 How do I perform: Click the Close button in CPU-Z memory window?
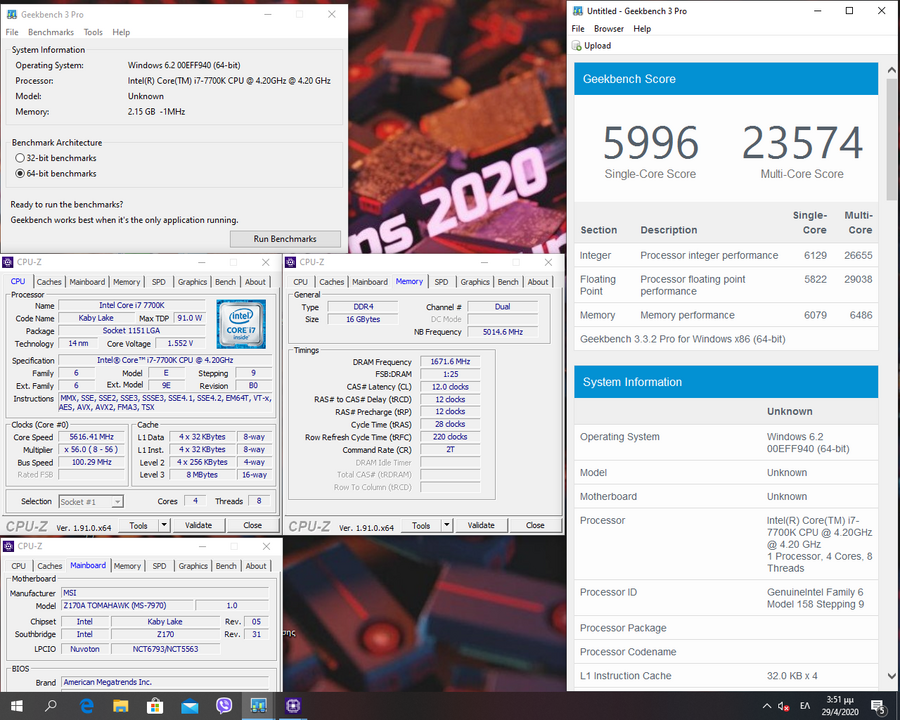pos(535,525)
